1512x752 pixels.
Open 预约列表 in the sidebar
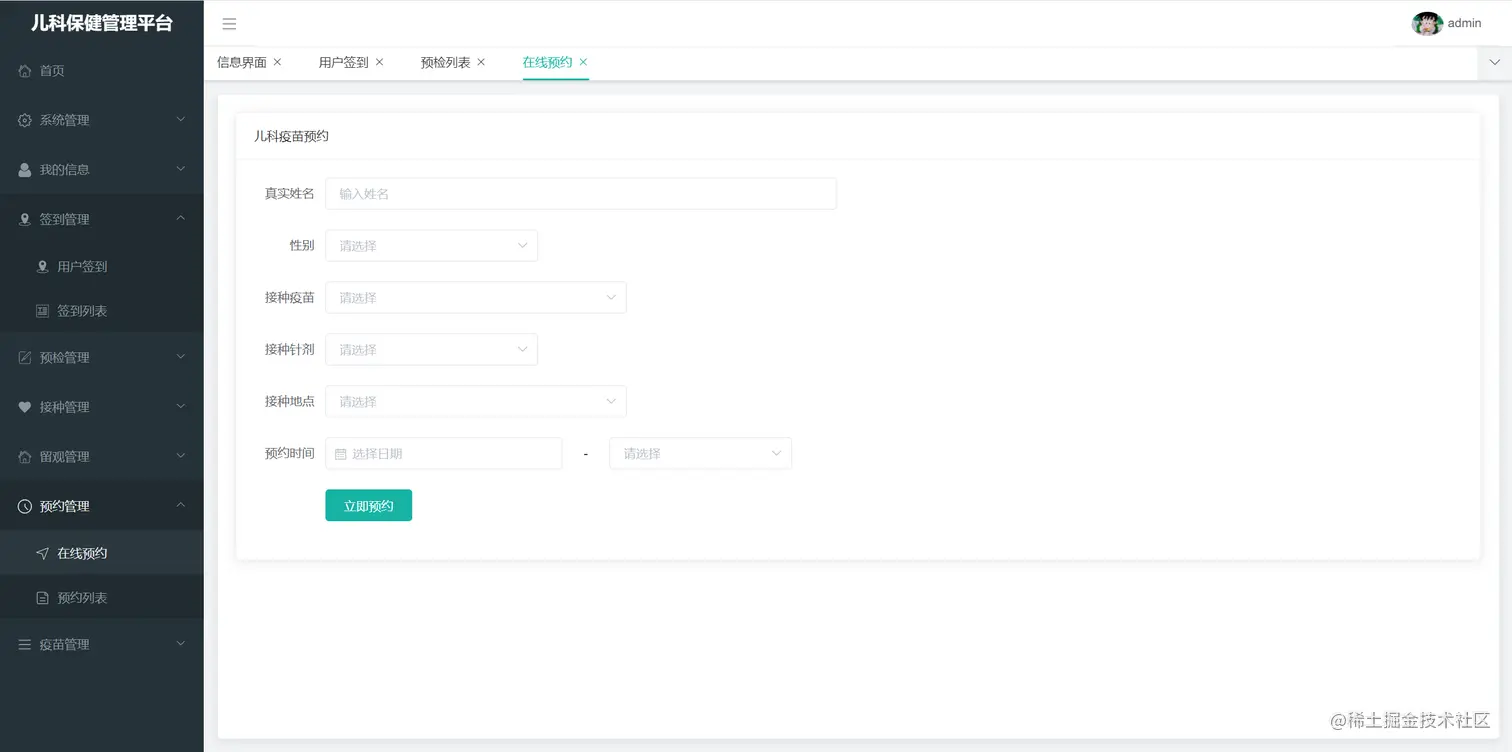click(x=102, y=598)
